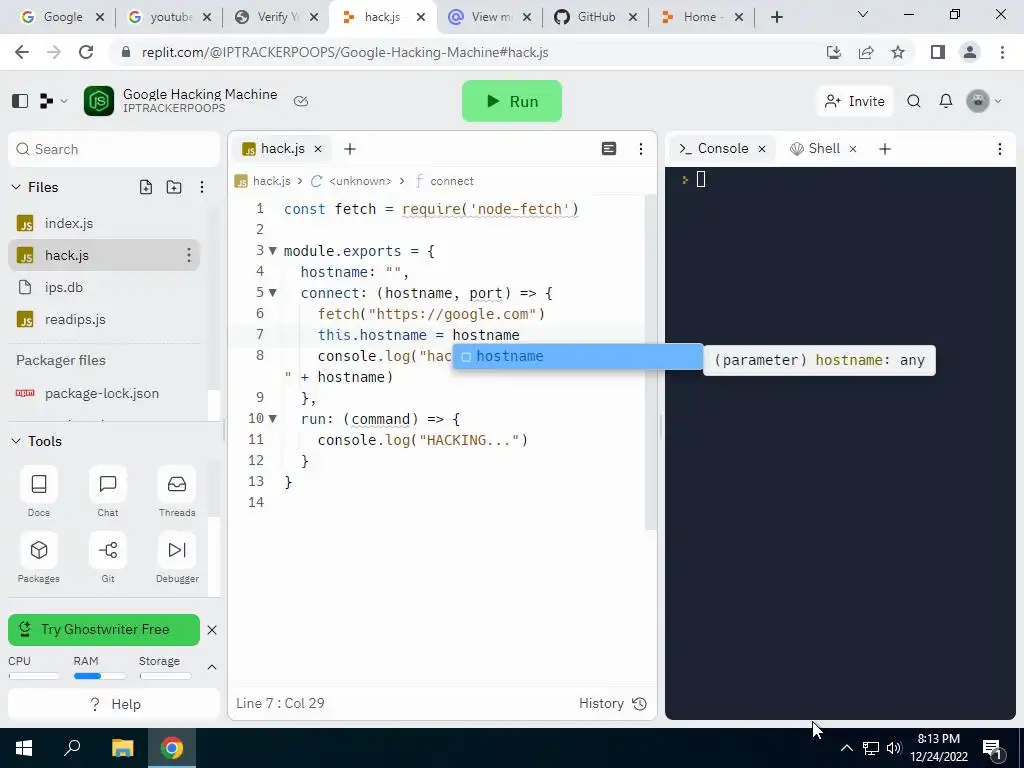Screen dimensions: 1024x768
Task: Dismiss the Ghostwriter banner
Action: point(212,630)
